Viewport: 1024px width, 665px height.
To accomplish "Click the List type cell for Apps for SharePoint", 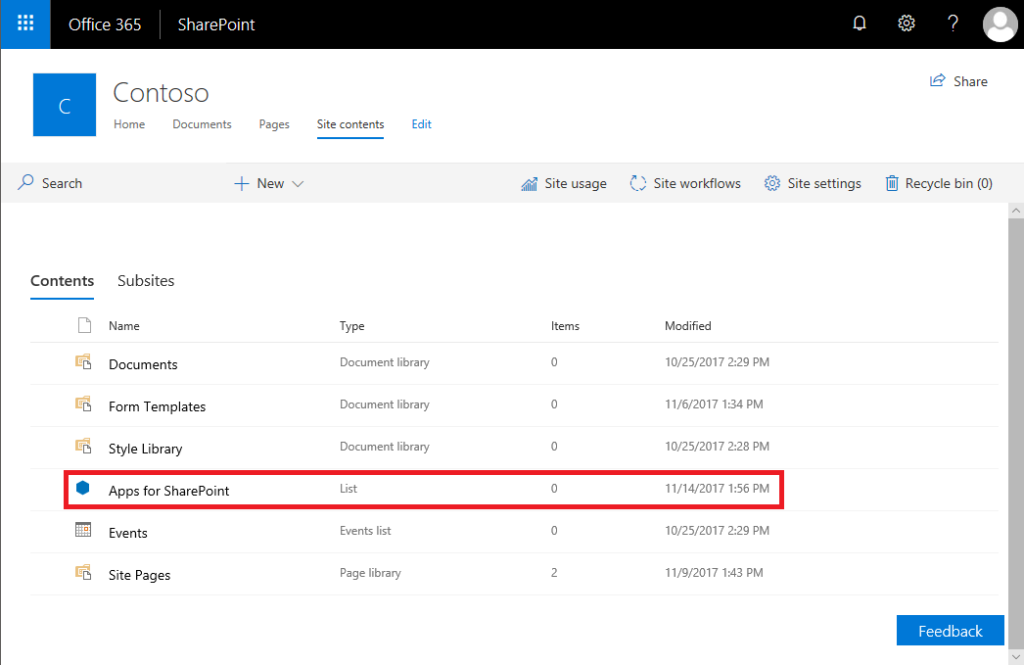I will click(348, 489).
